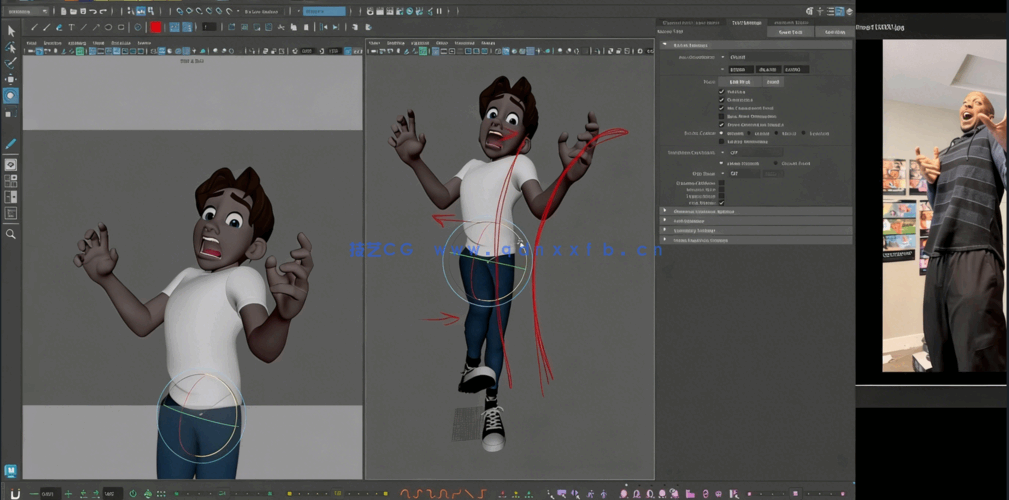Switch to the Tool Settings tab
The height and width of the screenshot is (500, 1009).
coord(745,22)
